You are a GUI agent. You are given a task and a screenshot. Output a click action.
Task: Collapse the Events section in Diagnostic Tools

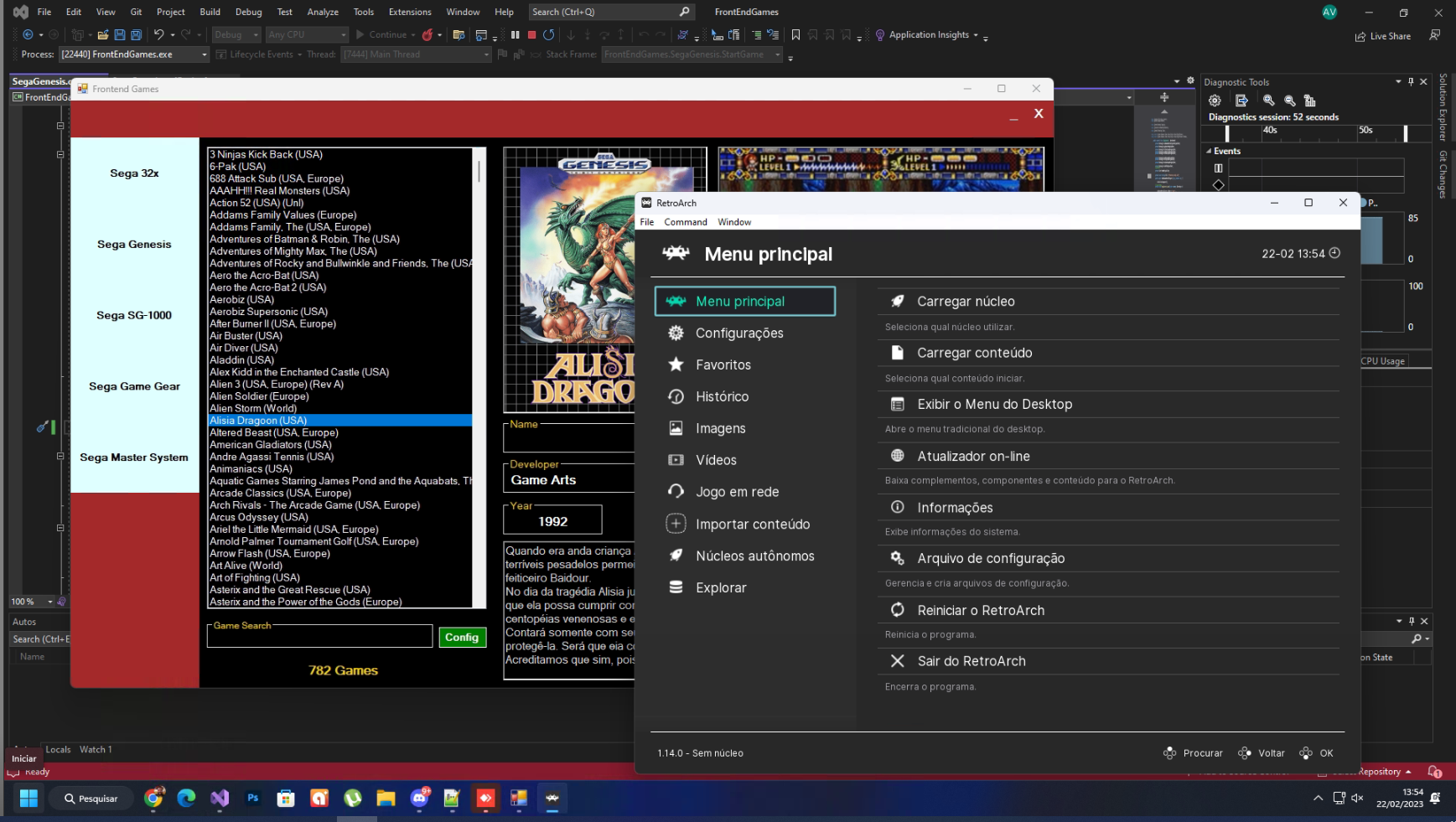tap(1209, 152)
